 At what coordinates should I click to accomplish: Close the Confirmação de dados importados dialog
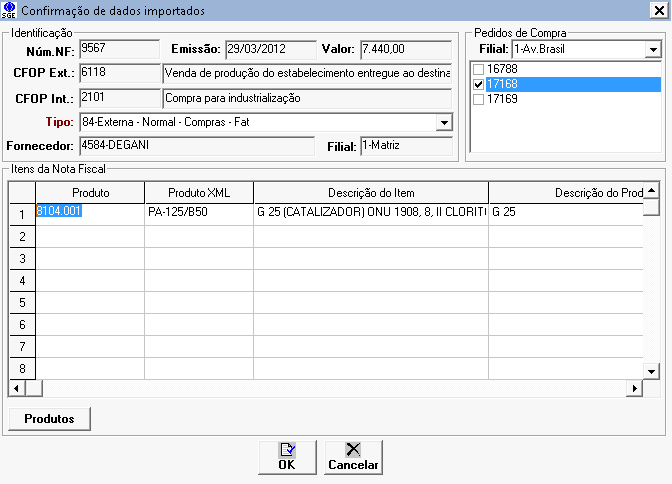coord(656,11)
